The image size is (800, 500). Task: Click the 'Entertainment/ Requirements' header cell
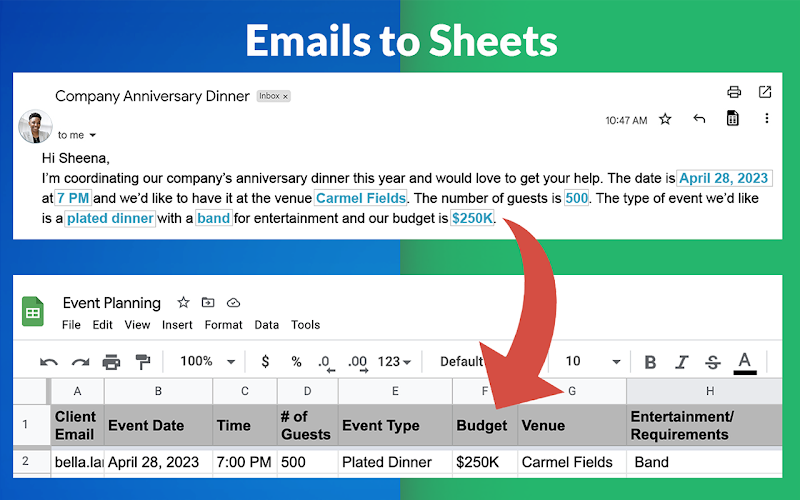[x=704, y=425]
